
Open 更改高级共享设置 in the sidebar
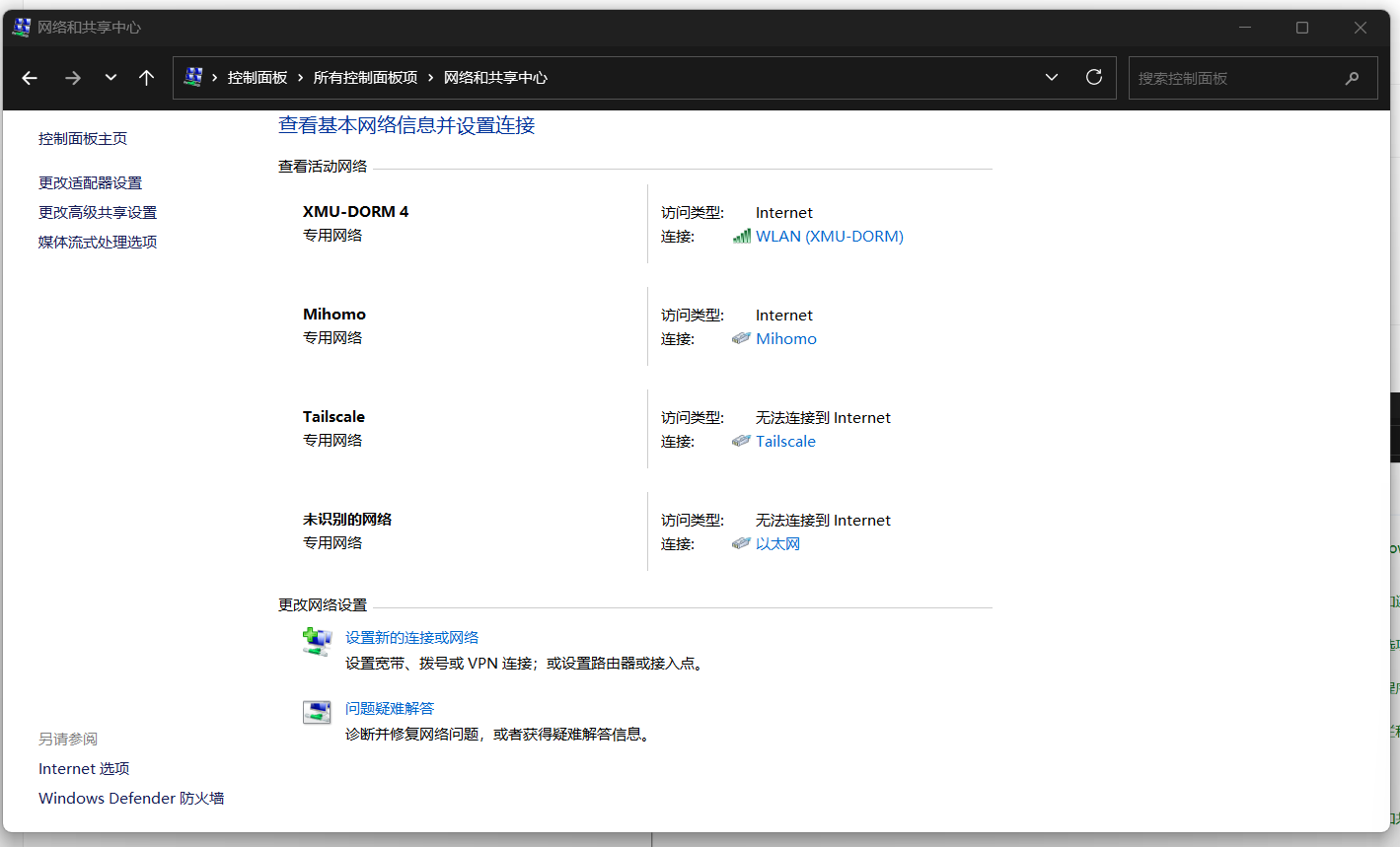(x=98, y=213)
